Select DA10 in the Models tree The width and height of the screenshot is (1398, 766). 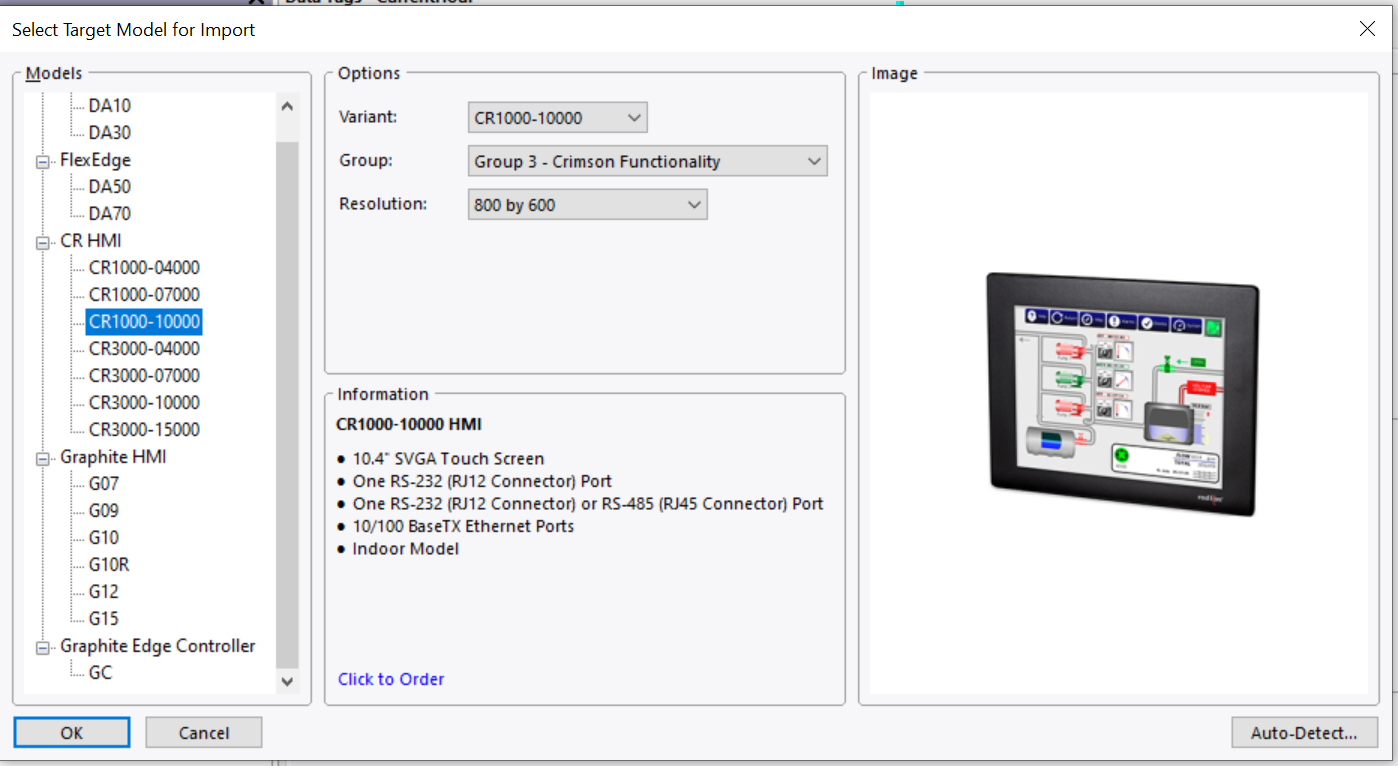[109, 106]
